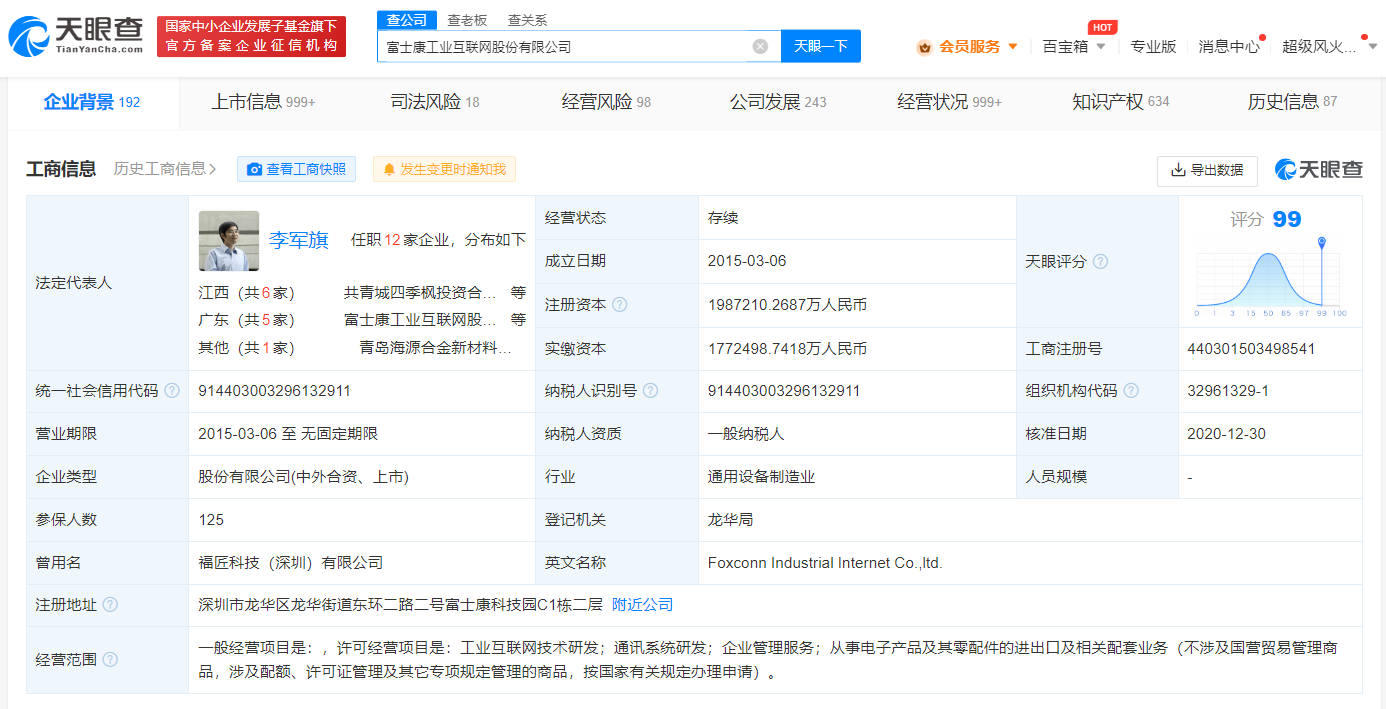This screenshot has height=709, width=1386.
Task: Click paid-in capital 1772498.7418万人民币
Action: (787, 349)
